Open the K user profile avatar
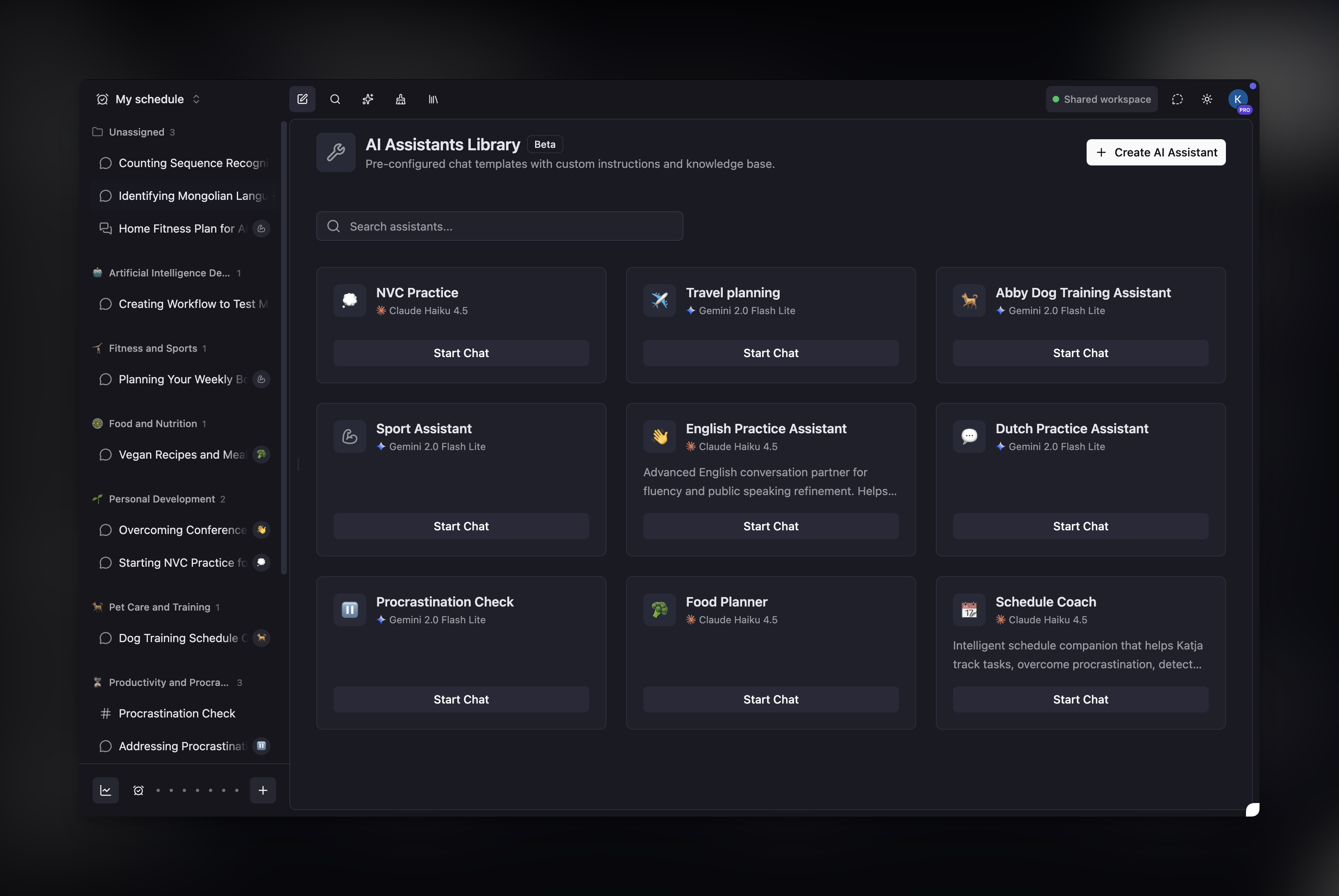Screen dimensions: 1339x896 point(1238,100)
